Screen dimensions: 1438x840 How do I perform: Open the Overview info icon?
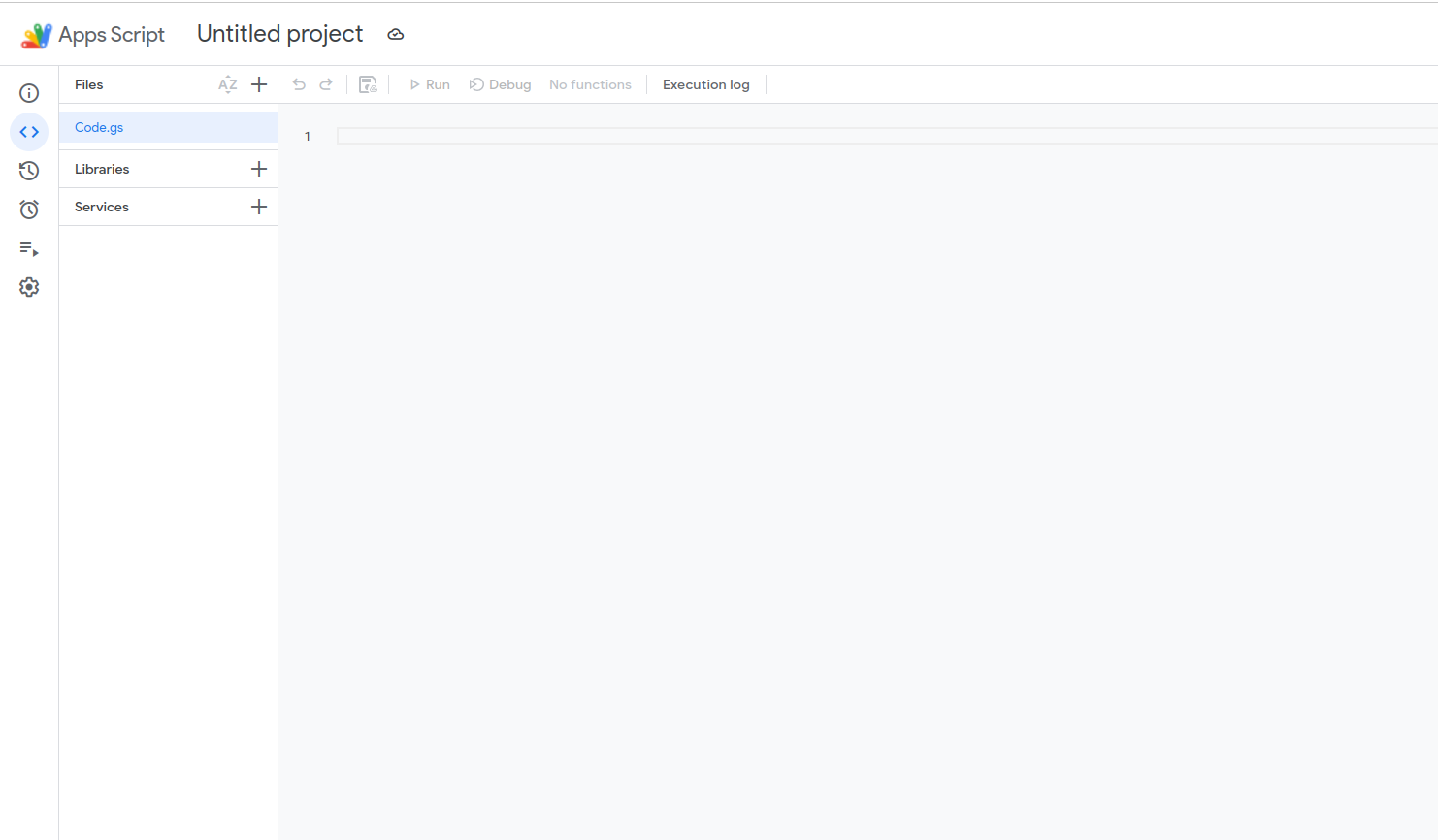pos(29,93)
